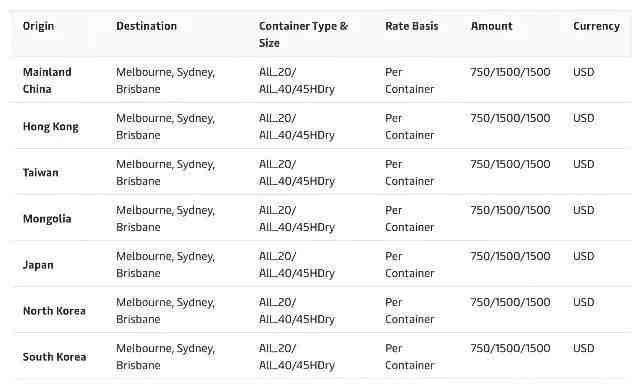Click Per Container in the Japan row
The image size is (640, 386).
tap(409, 265)
